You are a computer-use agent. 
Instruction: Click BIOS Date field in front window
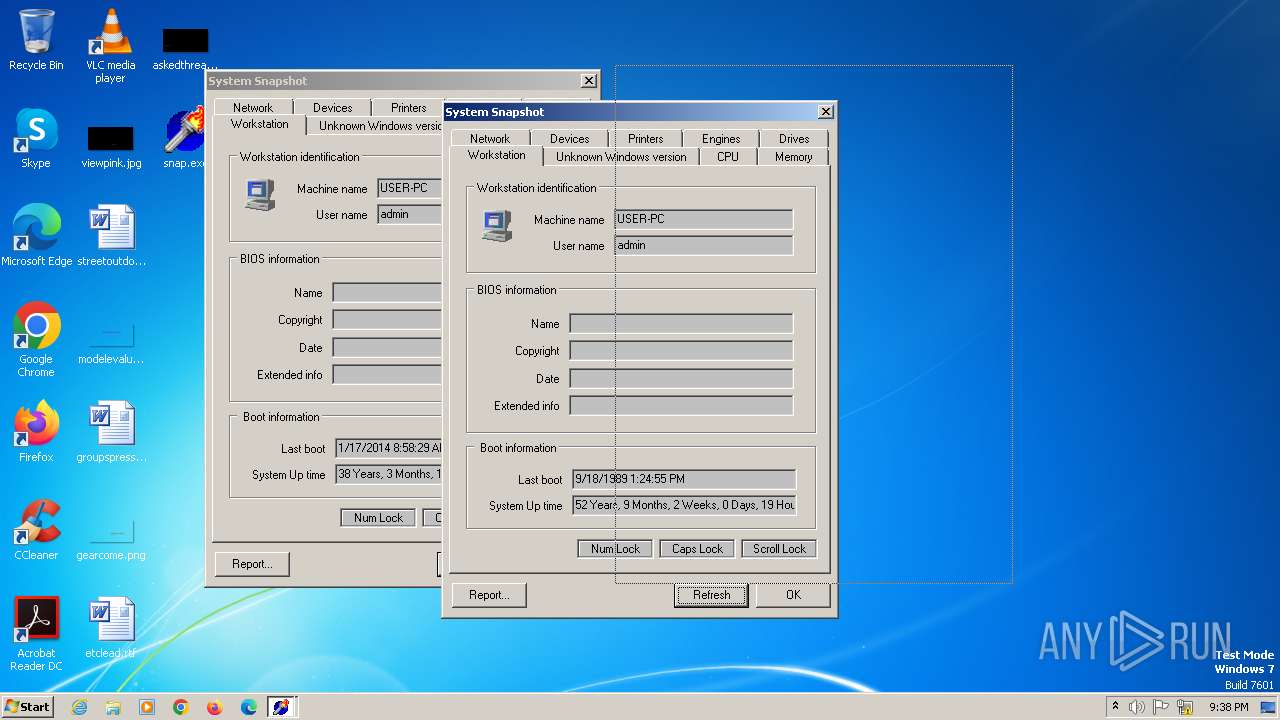(x=681, y=379)
